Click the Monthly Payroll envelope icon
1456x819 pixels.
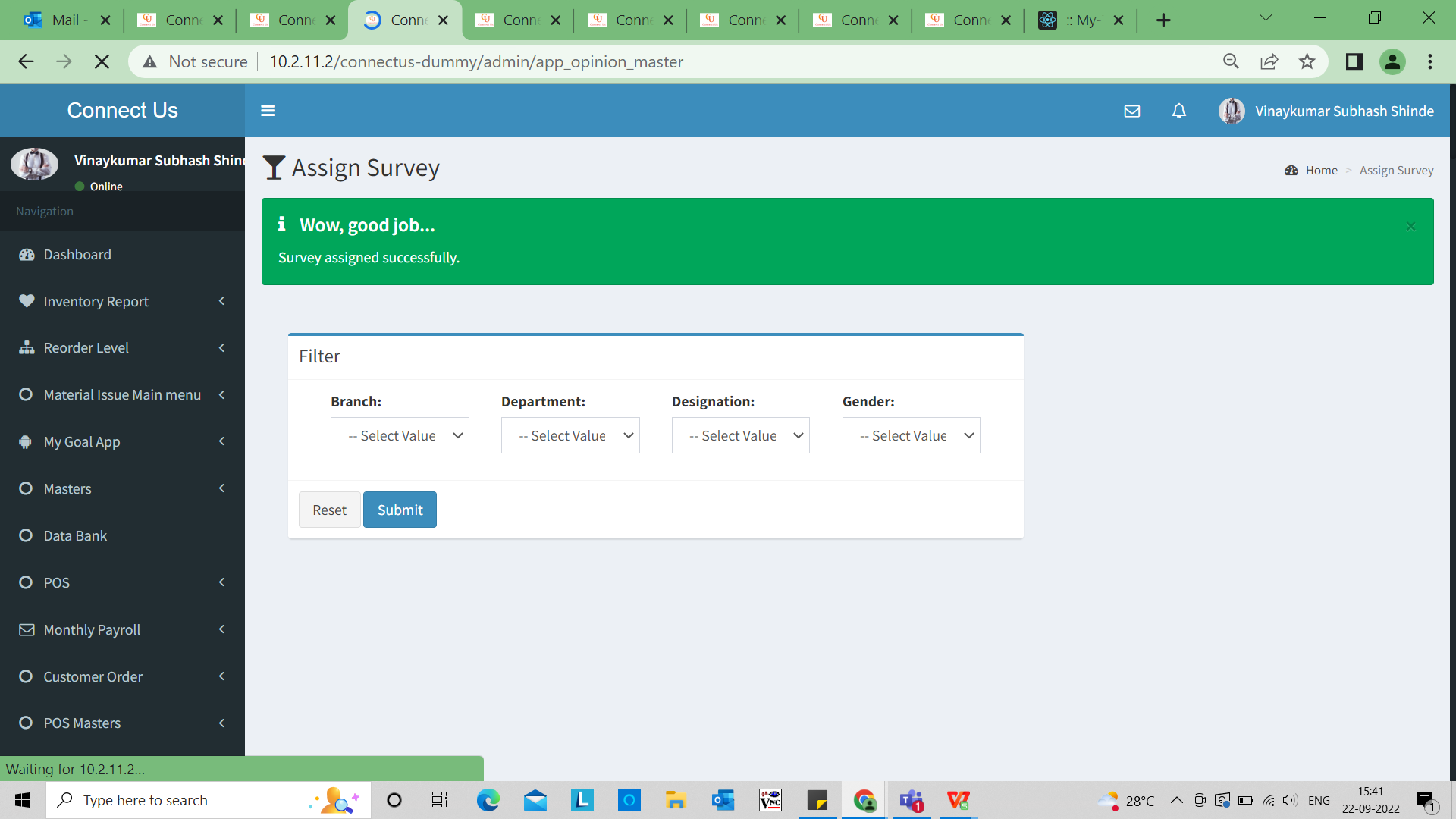pos(27,629)
